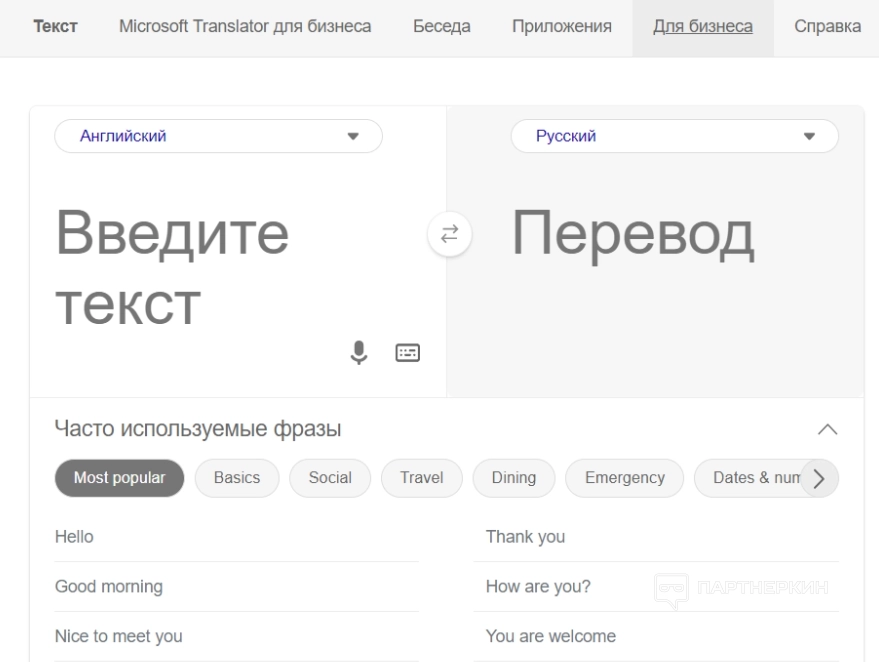Screen dimensions: 879x662
Task: Open the Русский target language dropdown
Action: pyautogui.click(x=674, y=137)
